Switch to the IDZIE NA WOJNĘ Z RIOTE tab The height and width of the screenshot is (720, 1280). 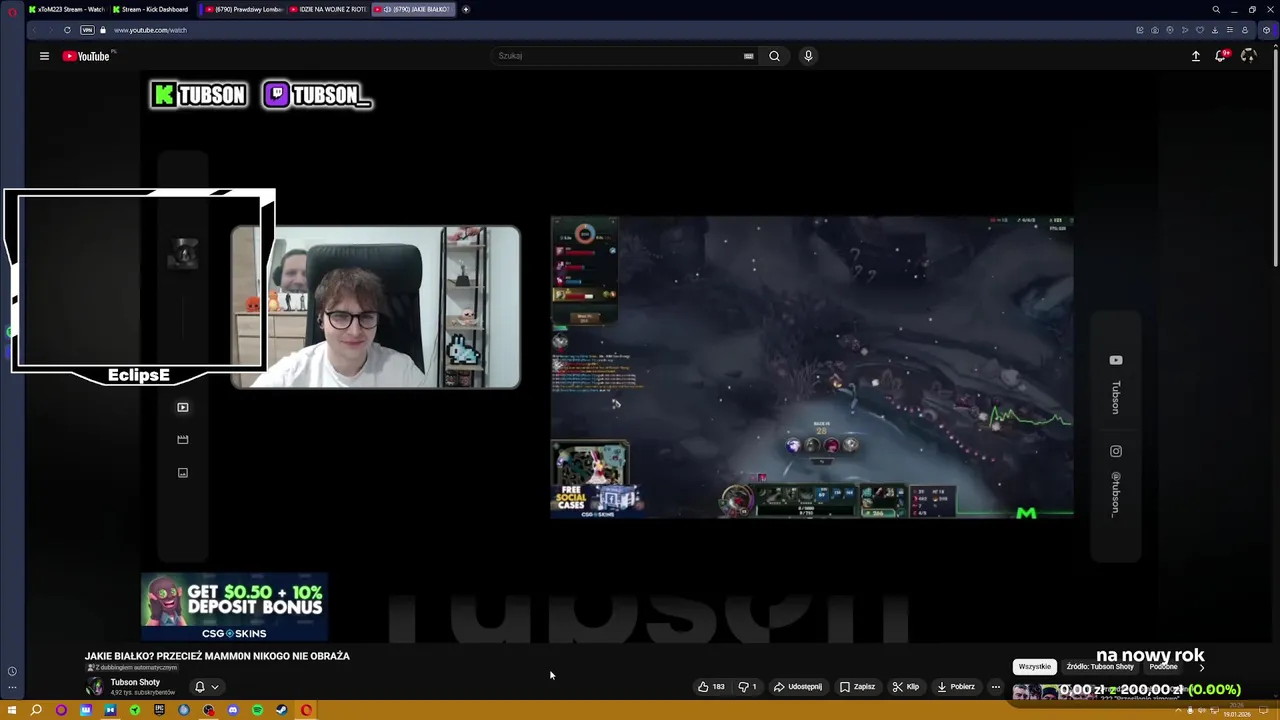tap(329, 9)
